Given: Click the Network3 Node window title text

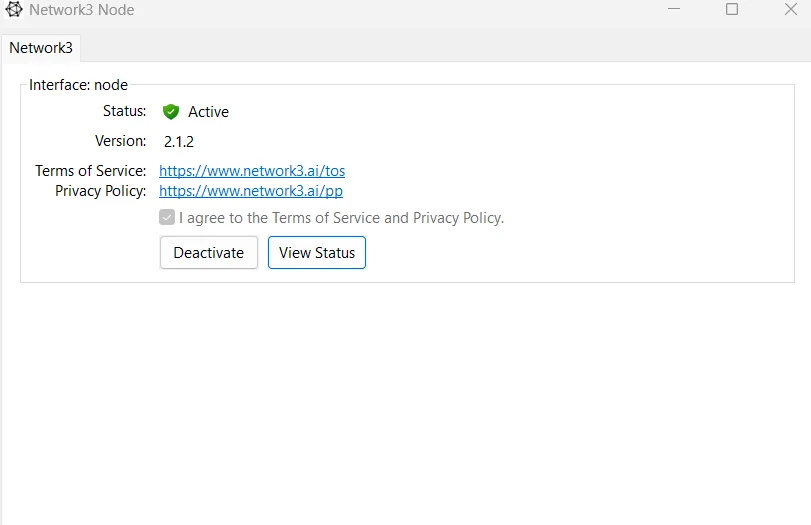Looking at the screenshot, I should 82,10.
